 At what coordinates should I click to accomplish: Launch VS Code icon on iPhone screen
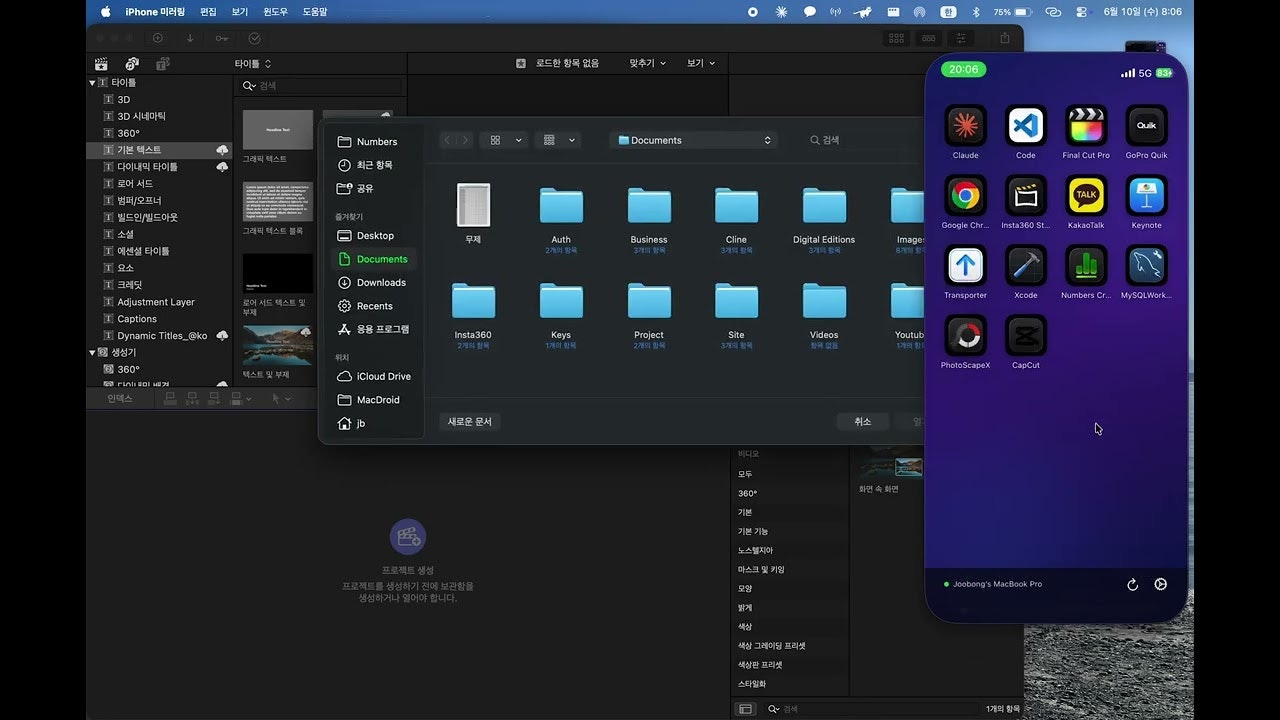pos(1025,126)
